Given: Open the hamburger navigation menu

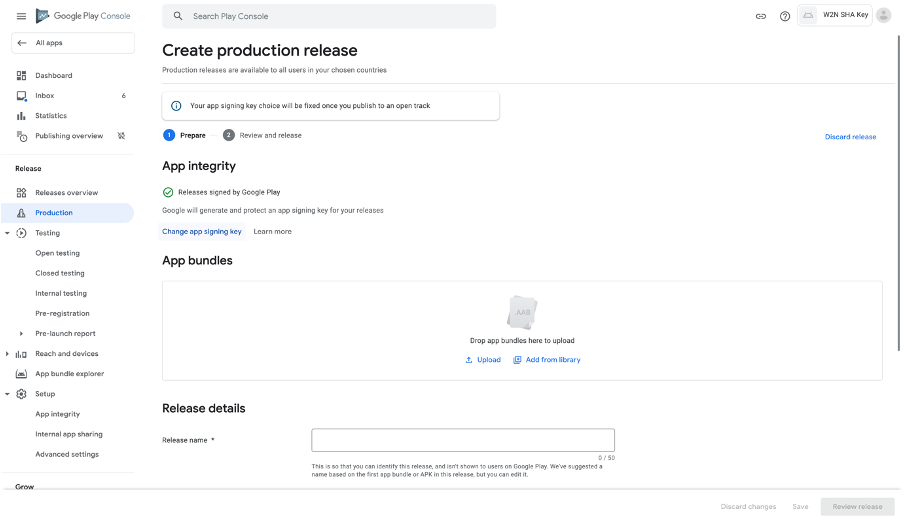Looking at the screenshot, I should coord(21,16).
